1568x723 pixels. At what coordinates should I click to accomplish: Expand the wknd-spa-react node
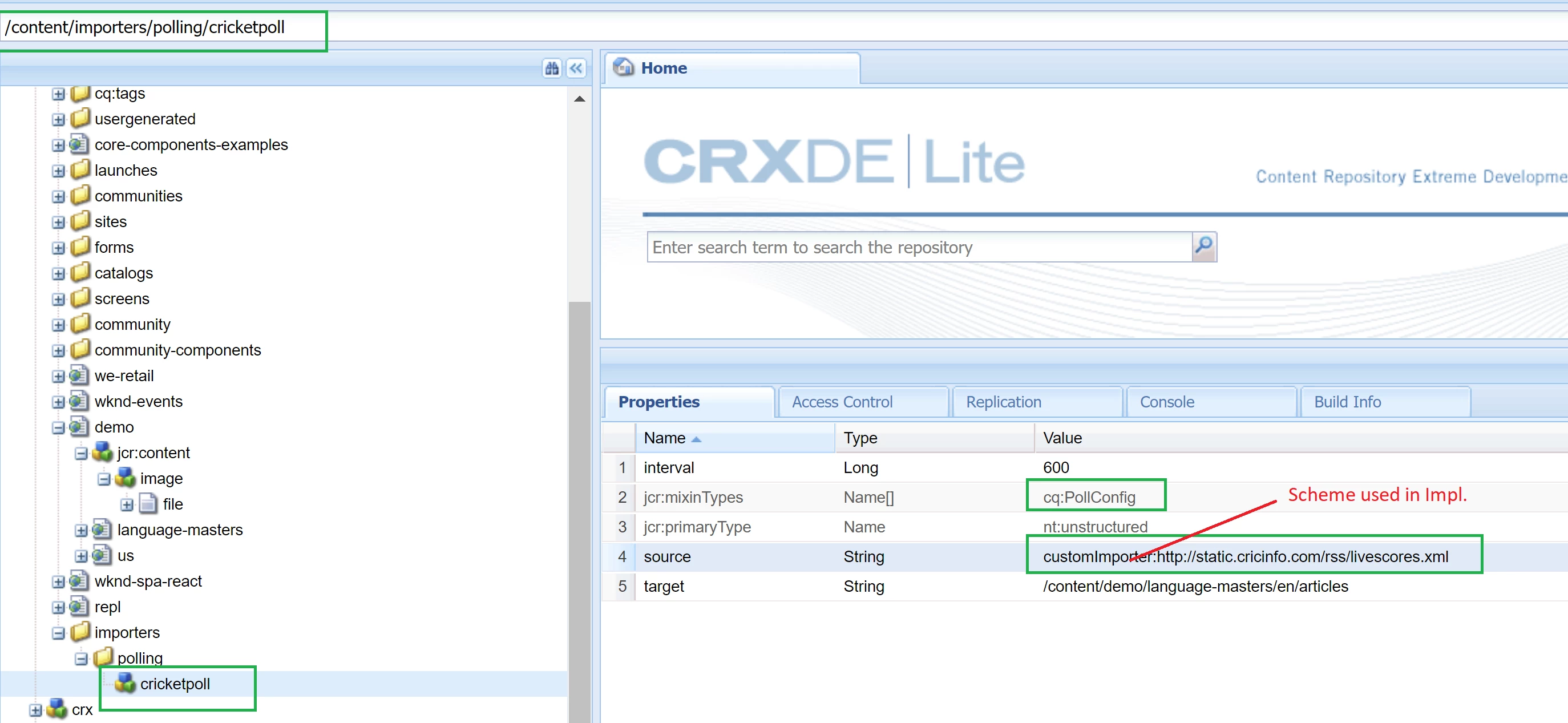[58, 582]
